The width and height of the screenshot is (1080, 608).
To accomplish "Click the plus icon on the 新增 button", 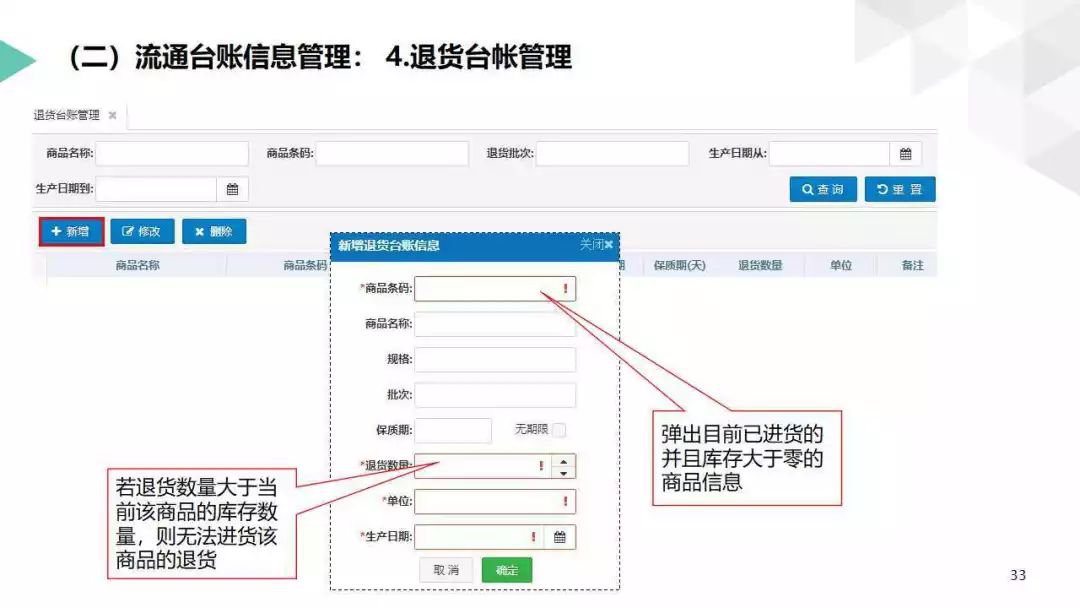I will pyautogui.click(x=55, y=231).
